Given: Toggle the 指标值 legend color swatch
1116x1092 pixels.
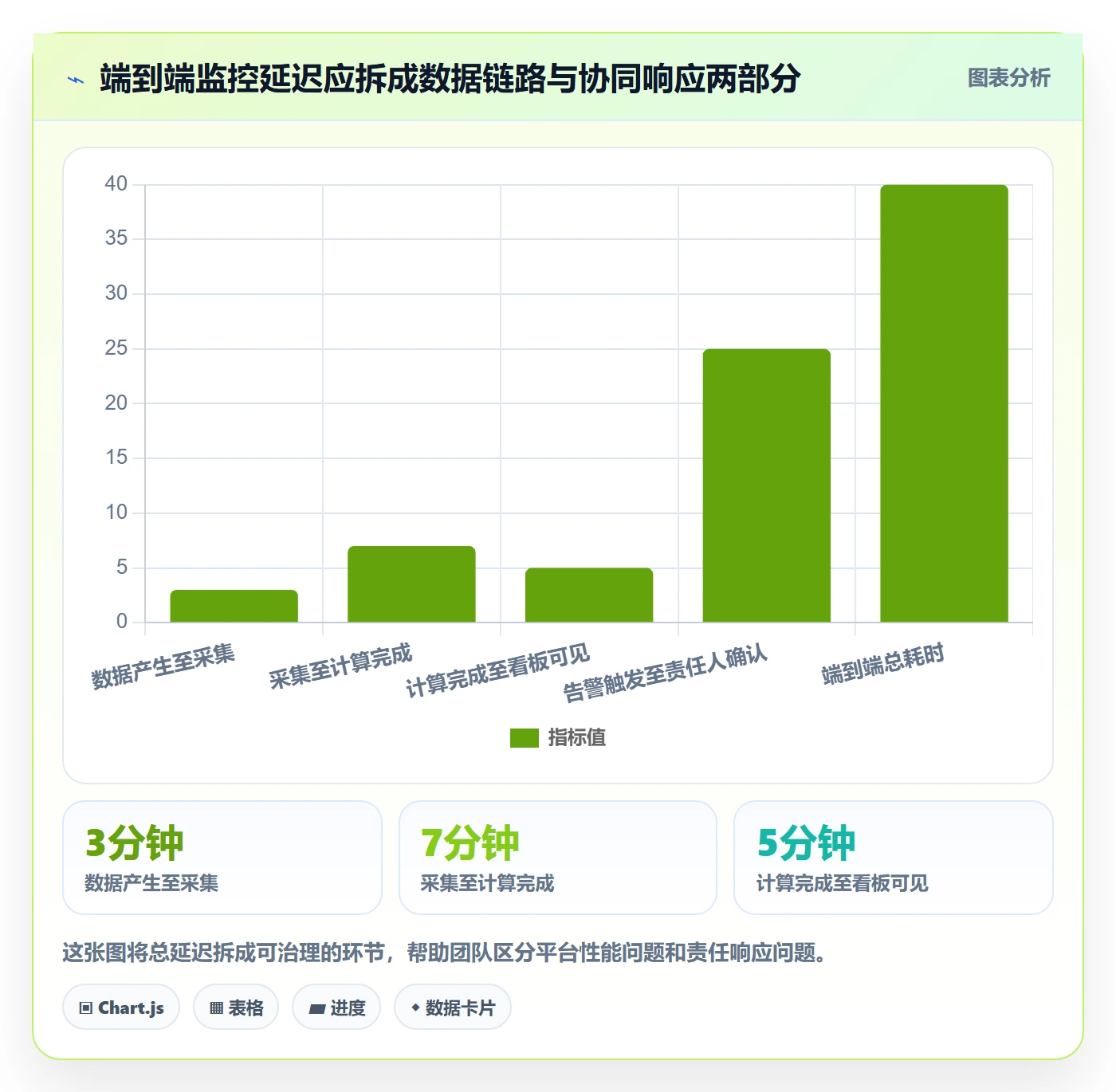Looking at the screenshot, I should click(525, 738).
